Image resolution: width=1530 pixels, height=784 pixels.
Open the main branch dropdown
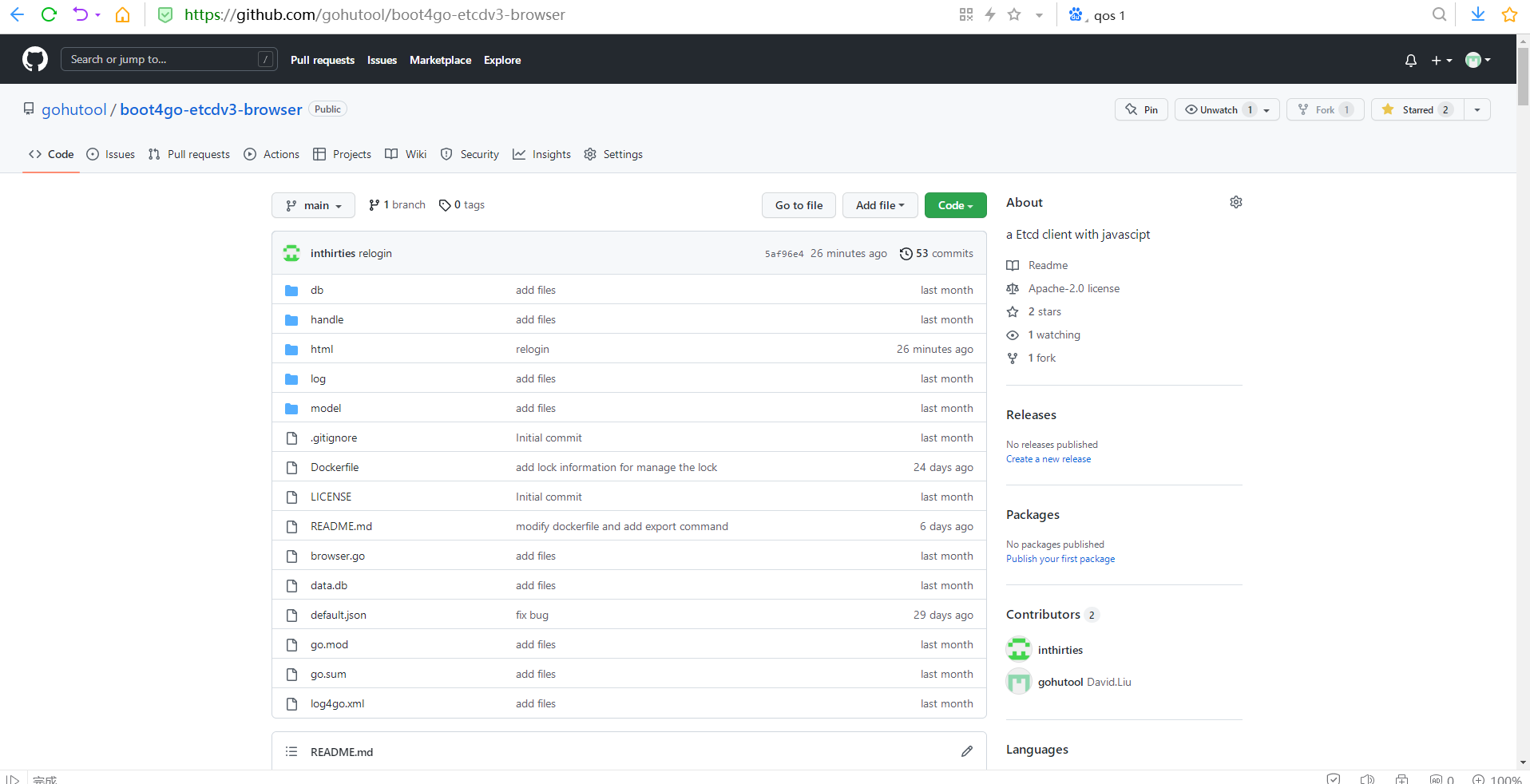point(313,205)
